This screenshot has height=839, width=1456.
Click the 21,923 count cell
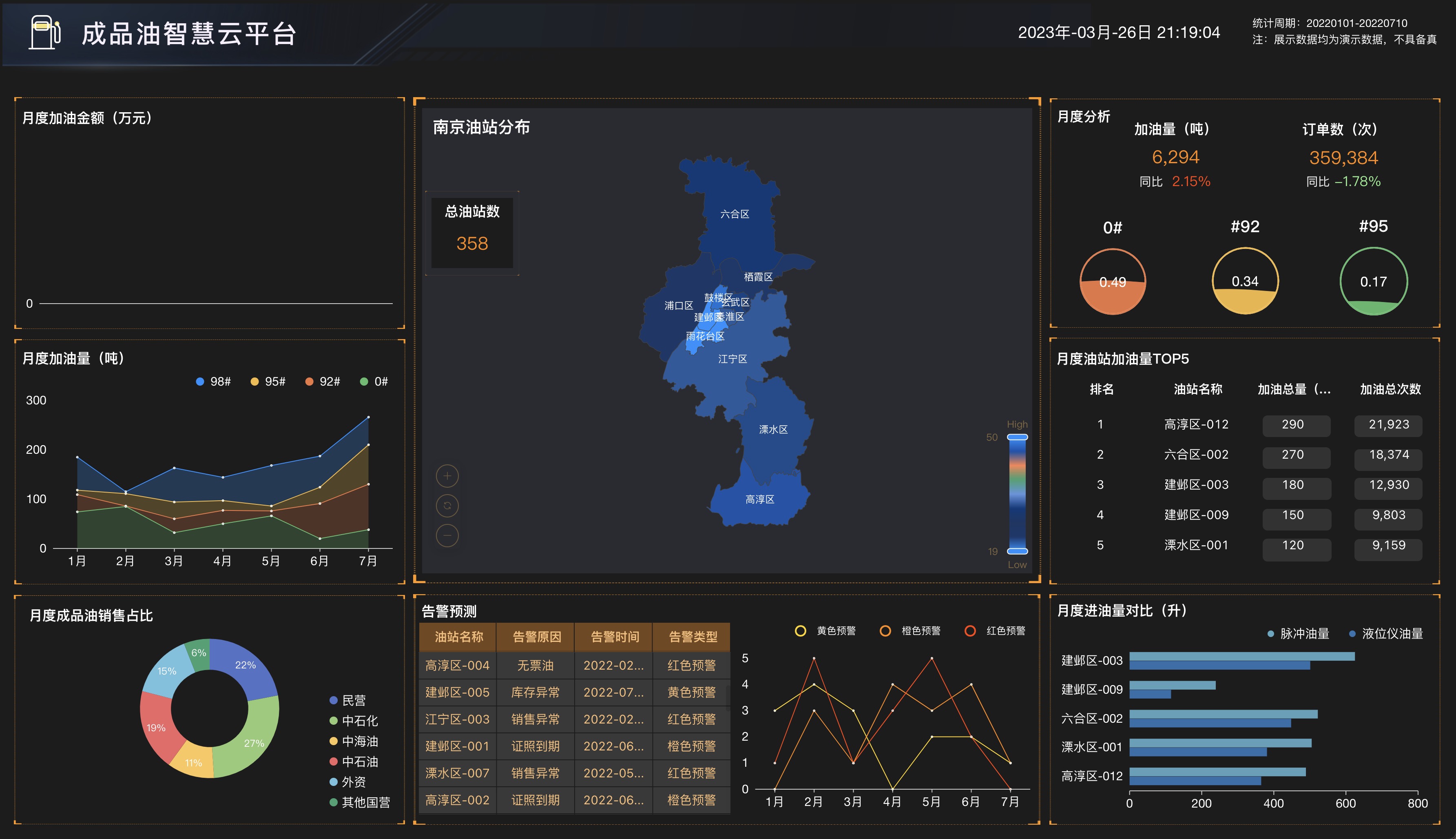click(1388, 425)
